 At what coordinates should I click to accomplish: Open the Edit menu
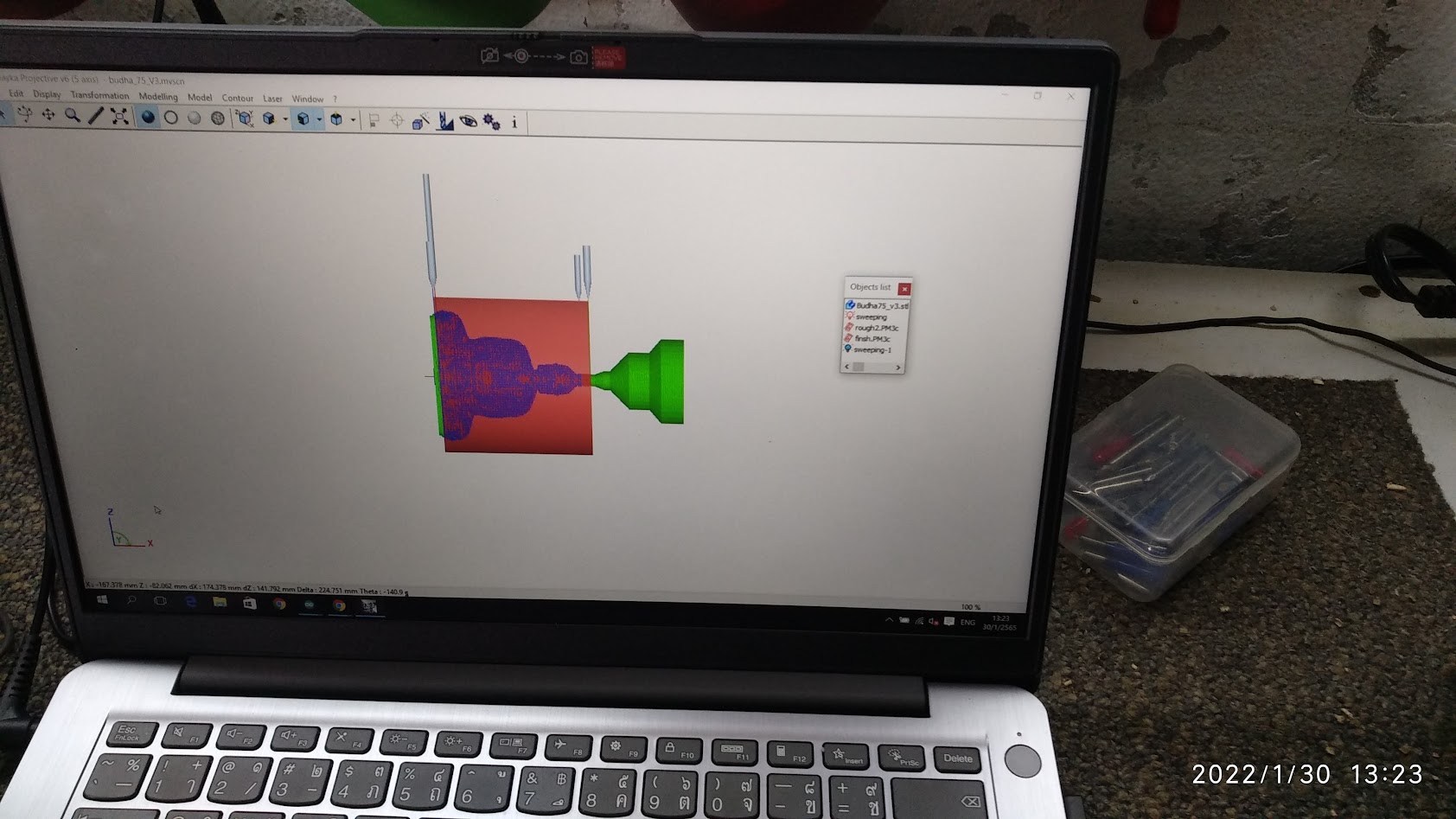[x=16, y=93]
